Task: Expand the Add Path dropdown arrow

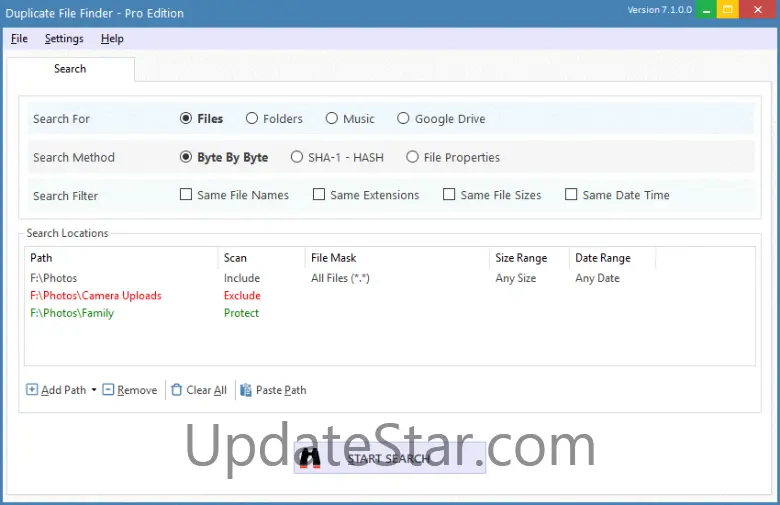Action: click(x=94, y=390)
